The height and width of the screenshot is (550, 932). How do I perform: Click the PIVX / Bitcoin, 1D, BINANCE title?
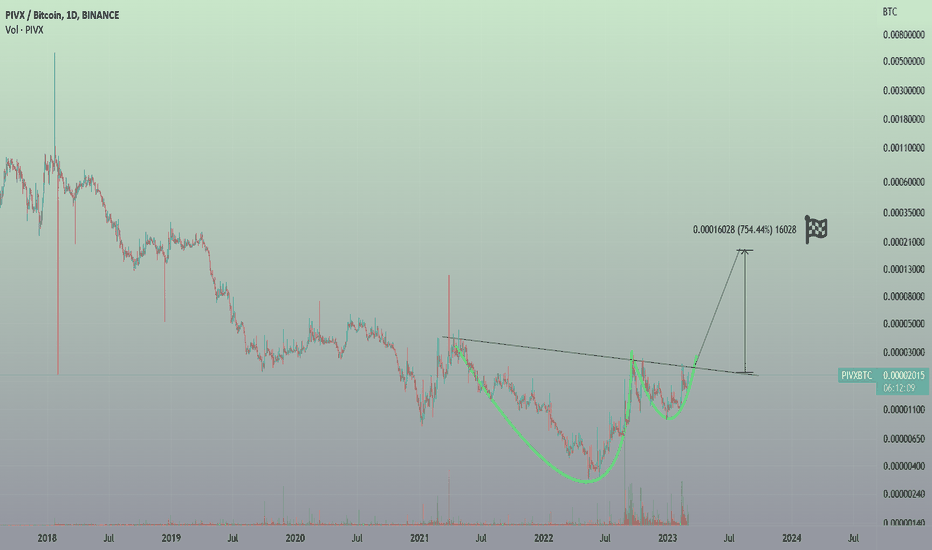point(62,15)
